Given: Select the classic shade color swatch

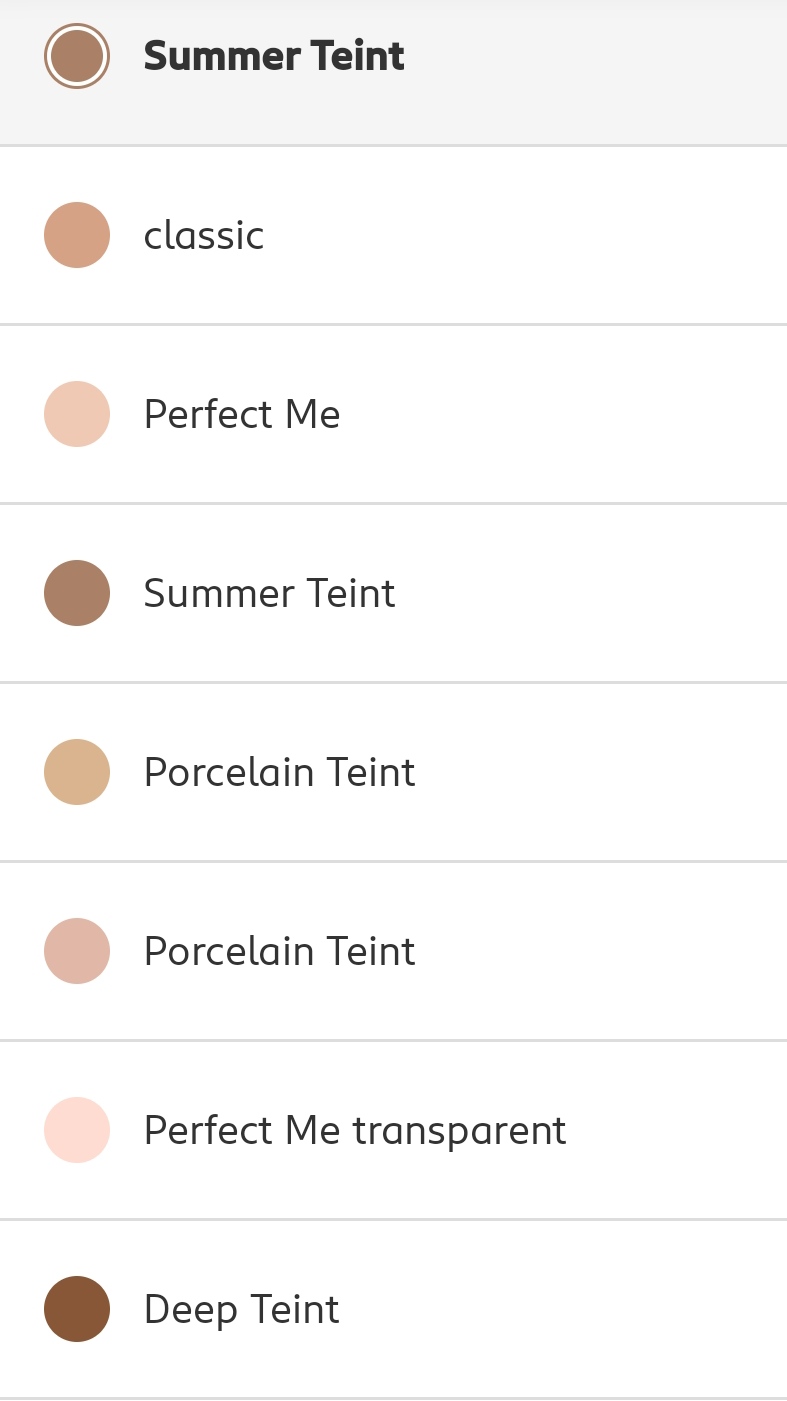Looking at the screenshot, I should [77, 235].
